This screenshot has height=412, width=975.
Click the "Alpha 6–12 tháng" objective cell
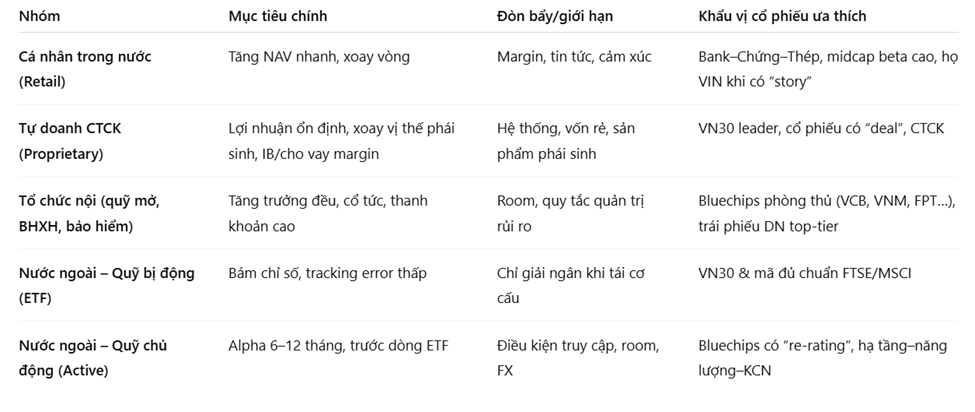(338, 346)
